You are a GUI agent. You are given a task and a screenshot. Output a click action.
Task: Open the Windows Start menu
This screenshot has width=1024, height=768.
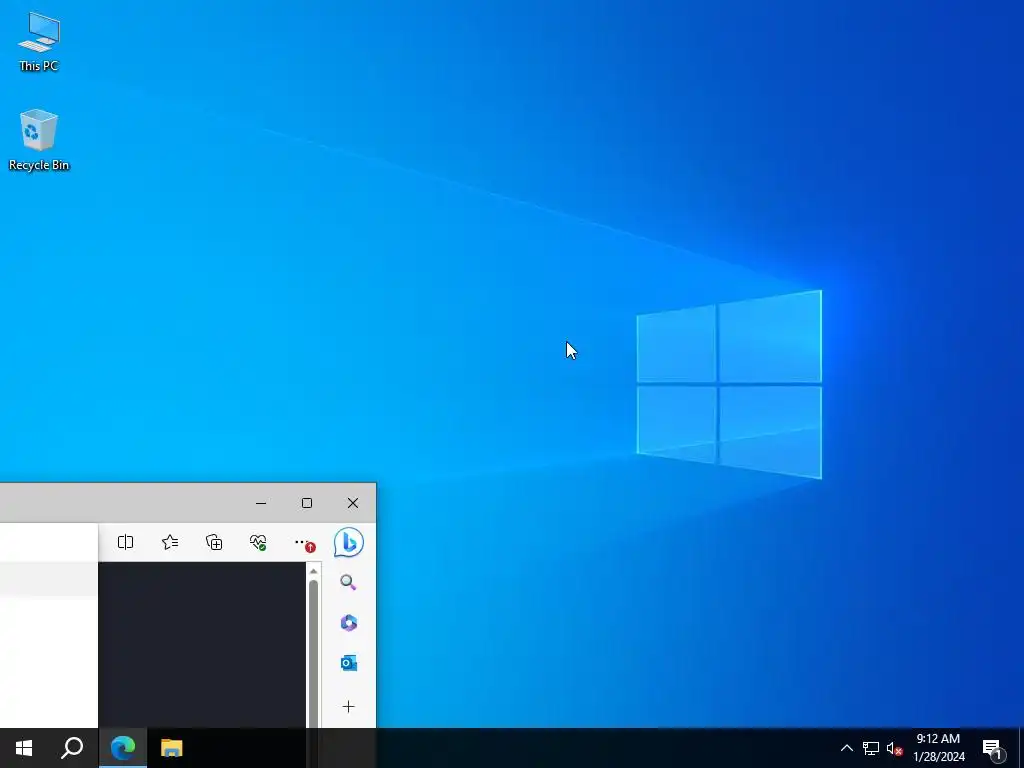24,748
